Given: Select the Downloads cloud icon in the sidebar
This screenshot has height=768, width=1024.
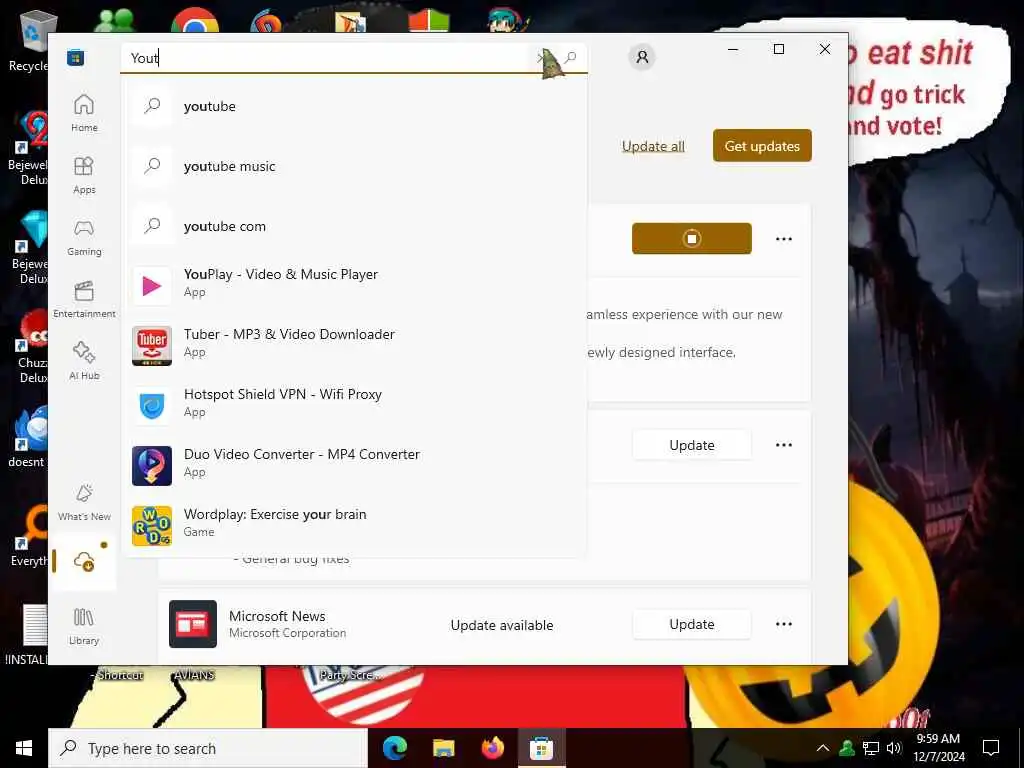Looking at the screenshot, I should point(84,561).
